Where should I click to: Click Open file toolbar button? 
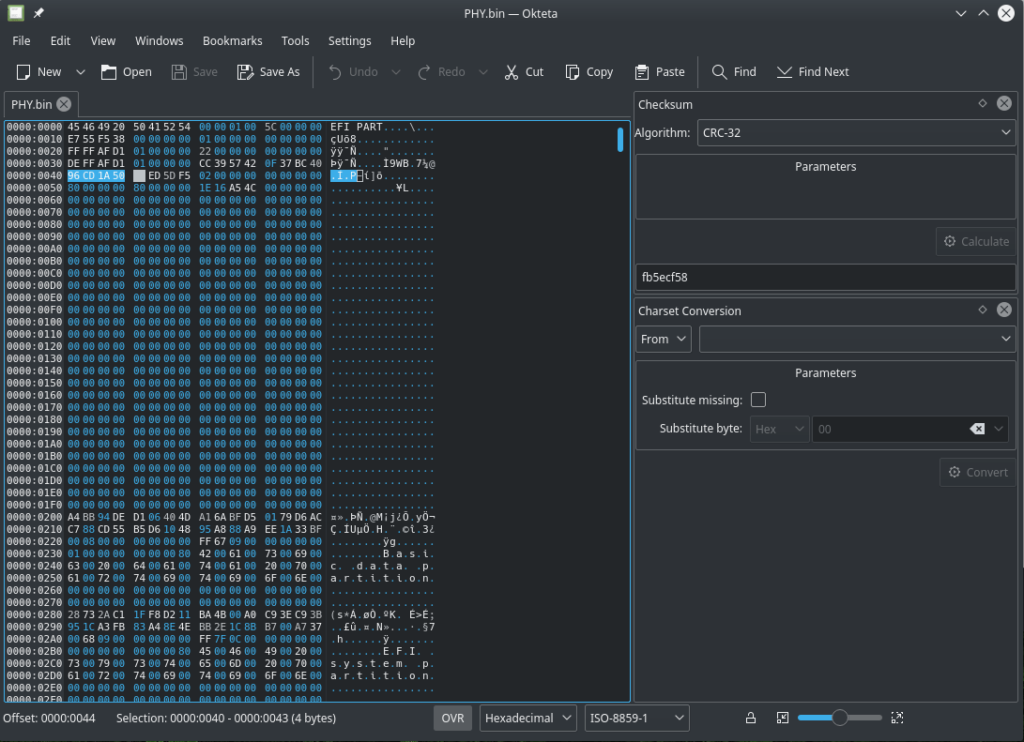(126, 72)
